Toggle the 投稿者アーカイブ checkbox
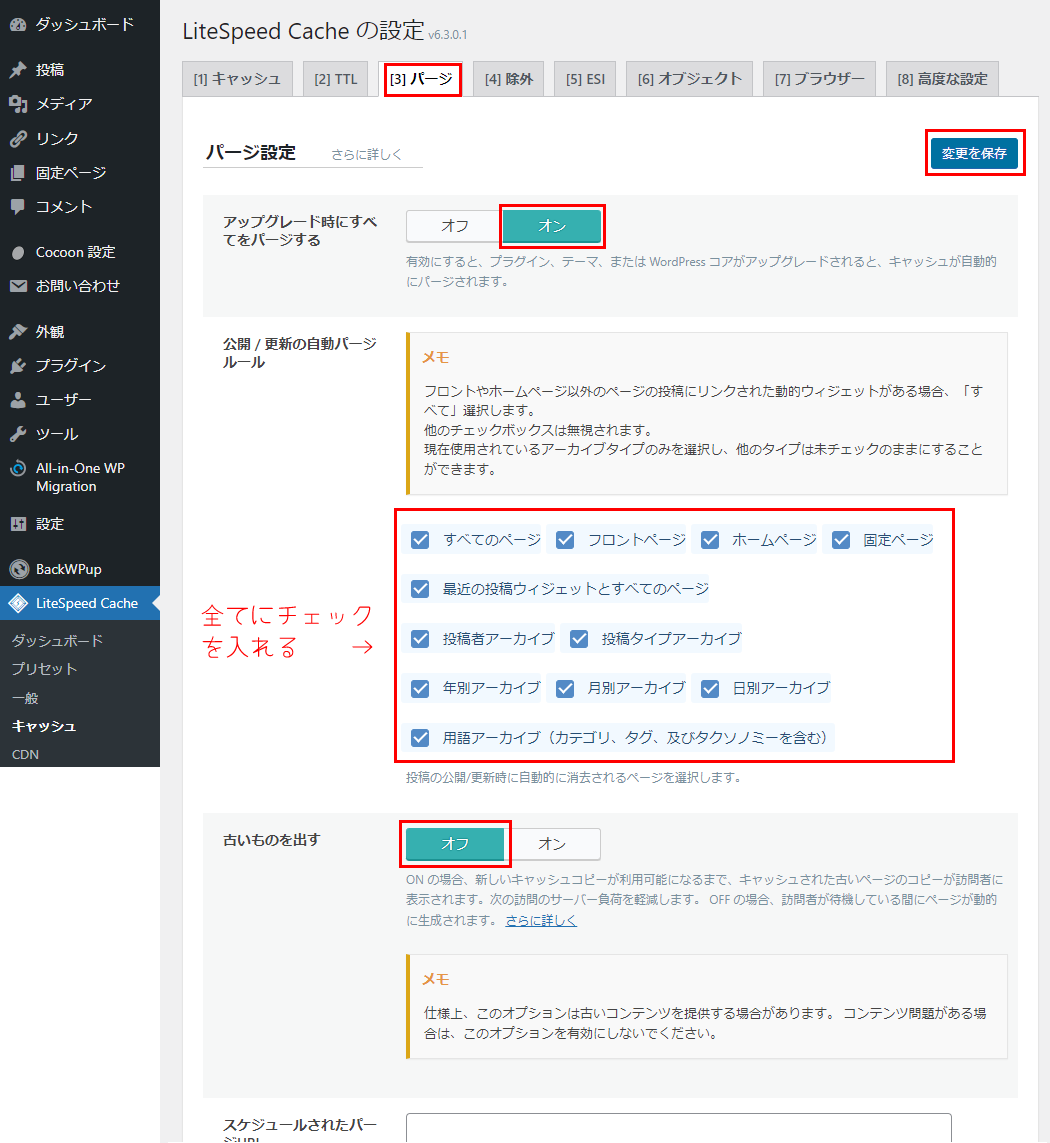 pyautogui.click(x=420, y=638)
